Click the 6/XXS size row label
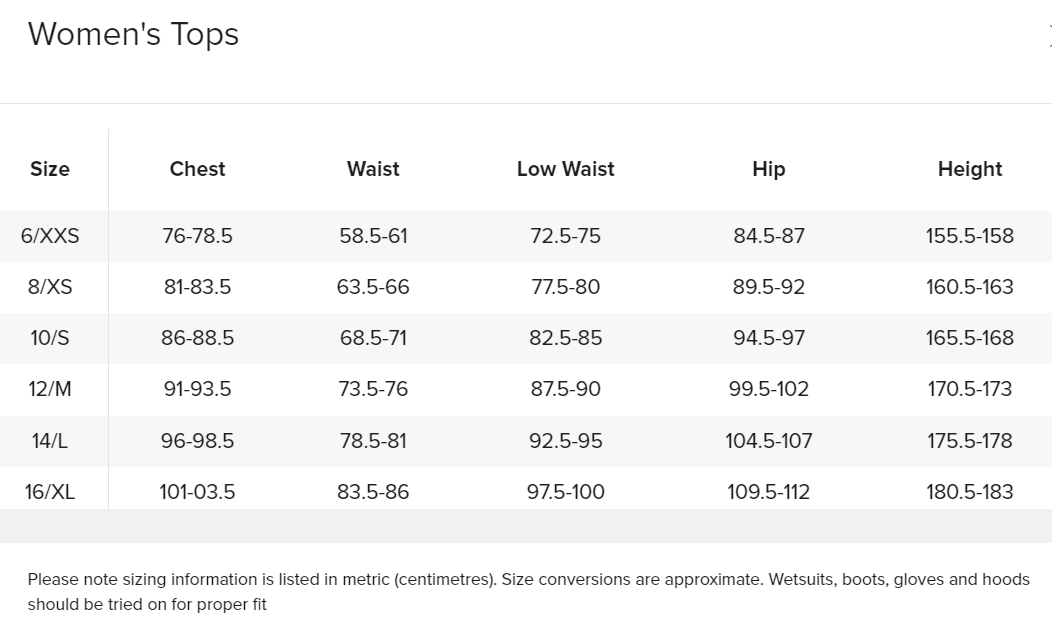This screenshot has height=624, width=1052. click(50, 236)
